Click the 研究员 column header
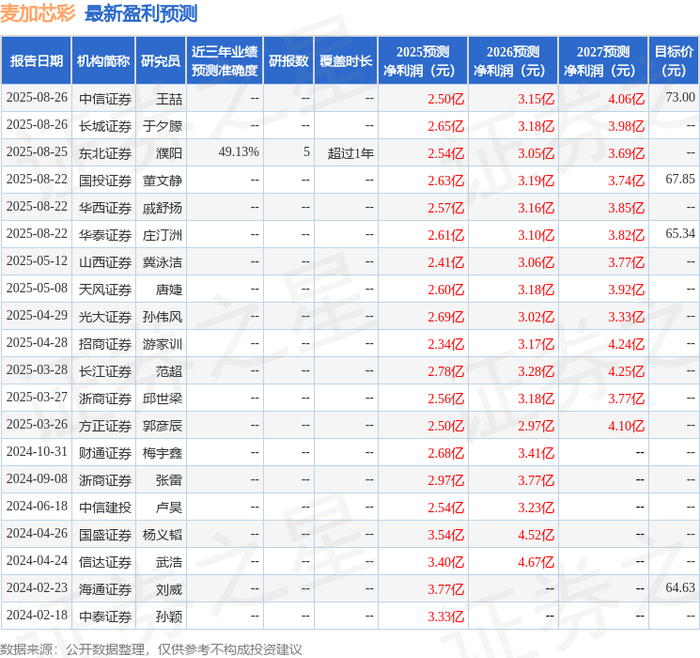 click(161, 61)
